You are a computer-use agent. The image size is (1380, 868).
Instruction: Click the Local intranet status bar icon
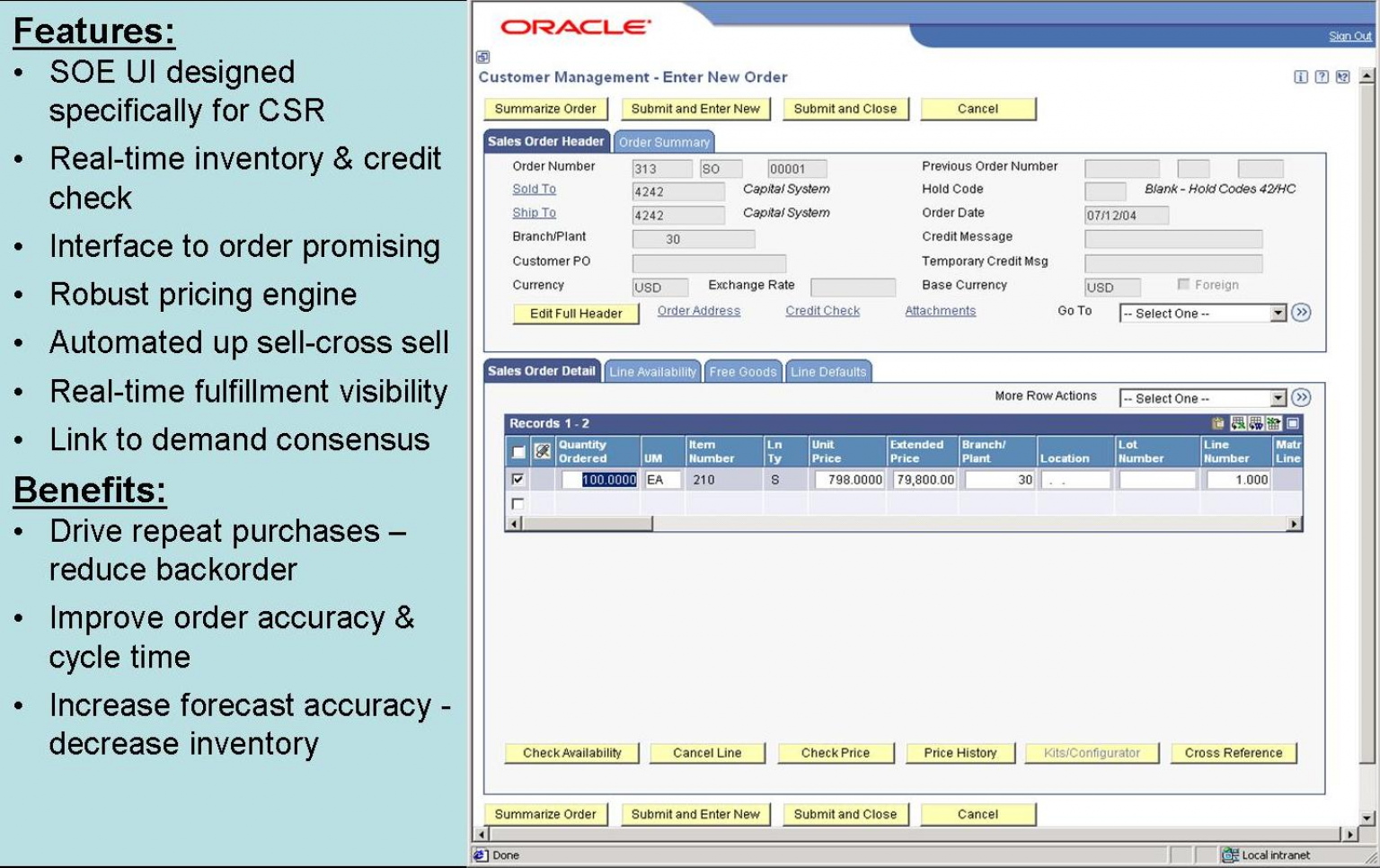point(1231,855)
